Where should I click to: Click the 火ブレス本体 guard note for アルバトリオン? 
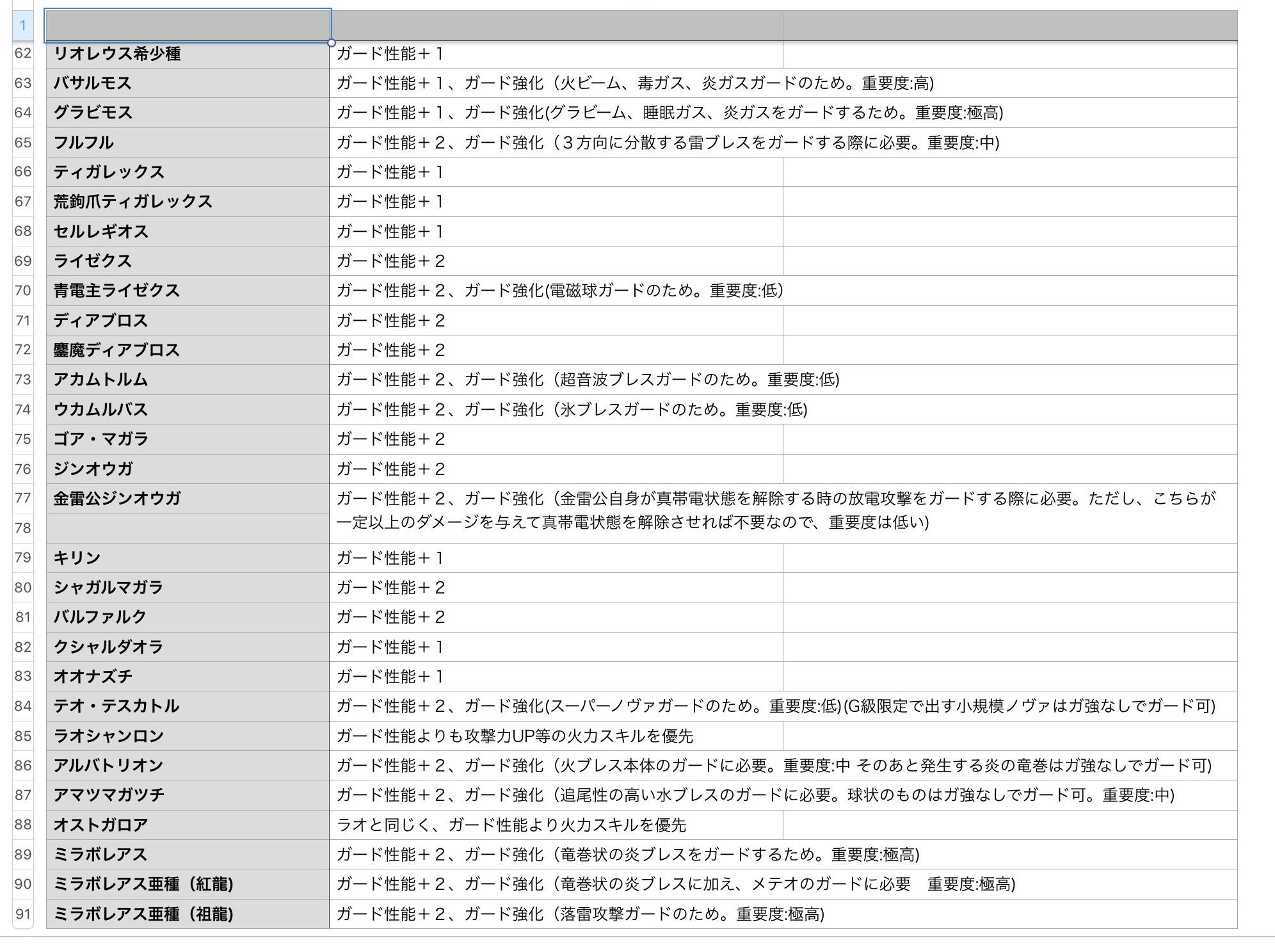click(774, 765)
